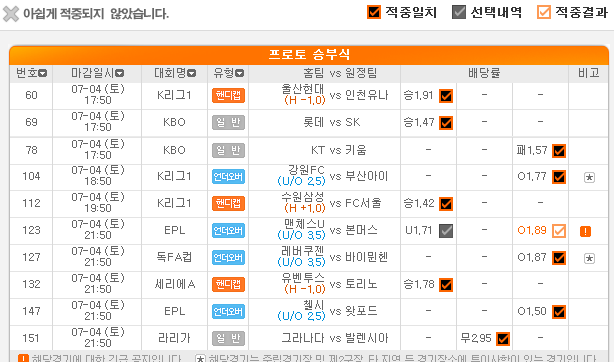Click 홈팀 vs 원정팀 column header
This screenshot has width=614, height=362.
pyautogui.click(x=340, y=73)
